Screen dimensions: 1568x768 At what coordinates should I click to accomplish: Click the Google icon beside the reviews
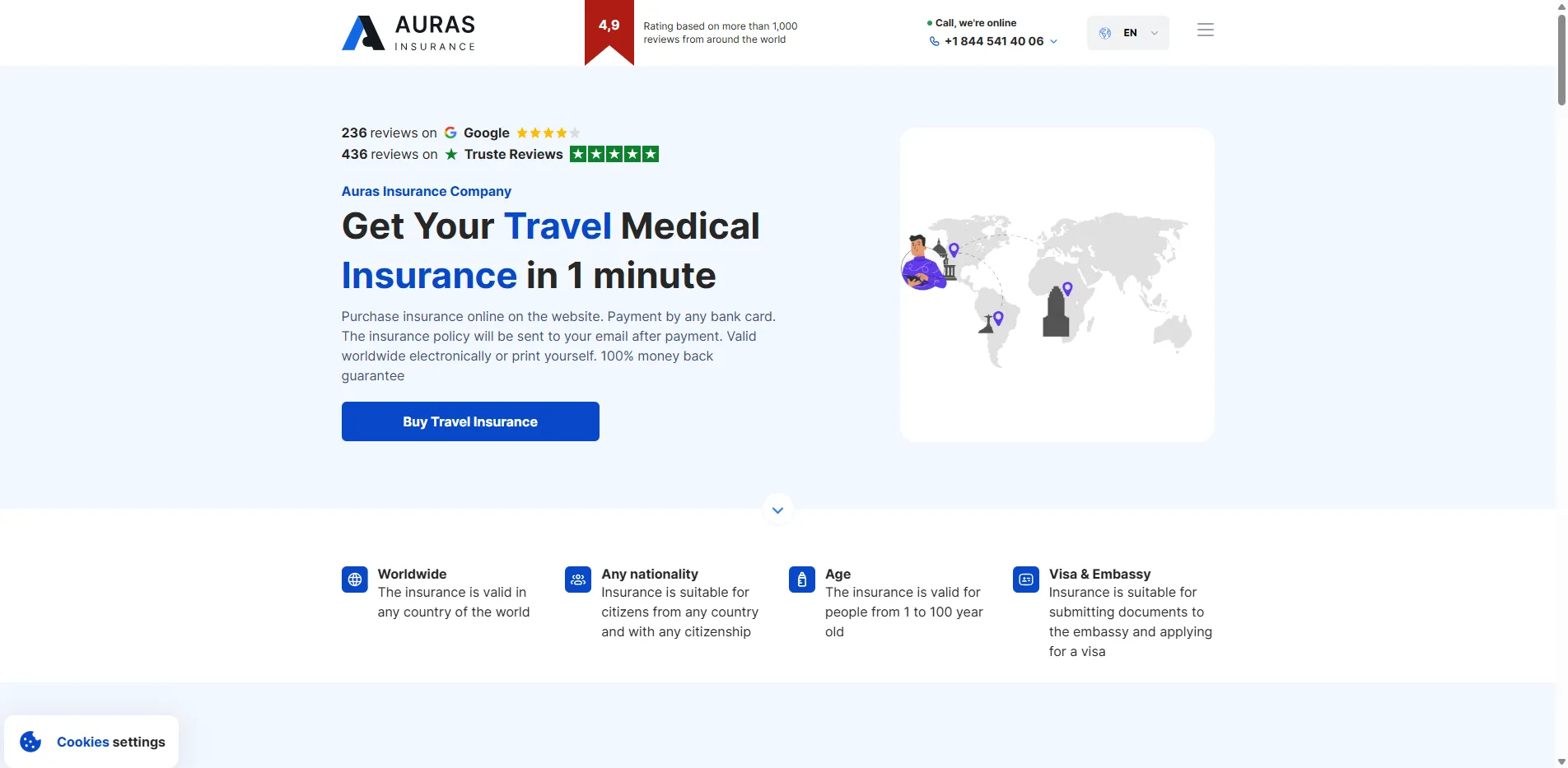point(451,133)
